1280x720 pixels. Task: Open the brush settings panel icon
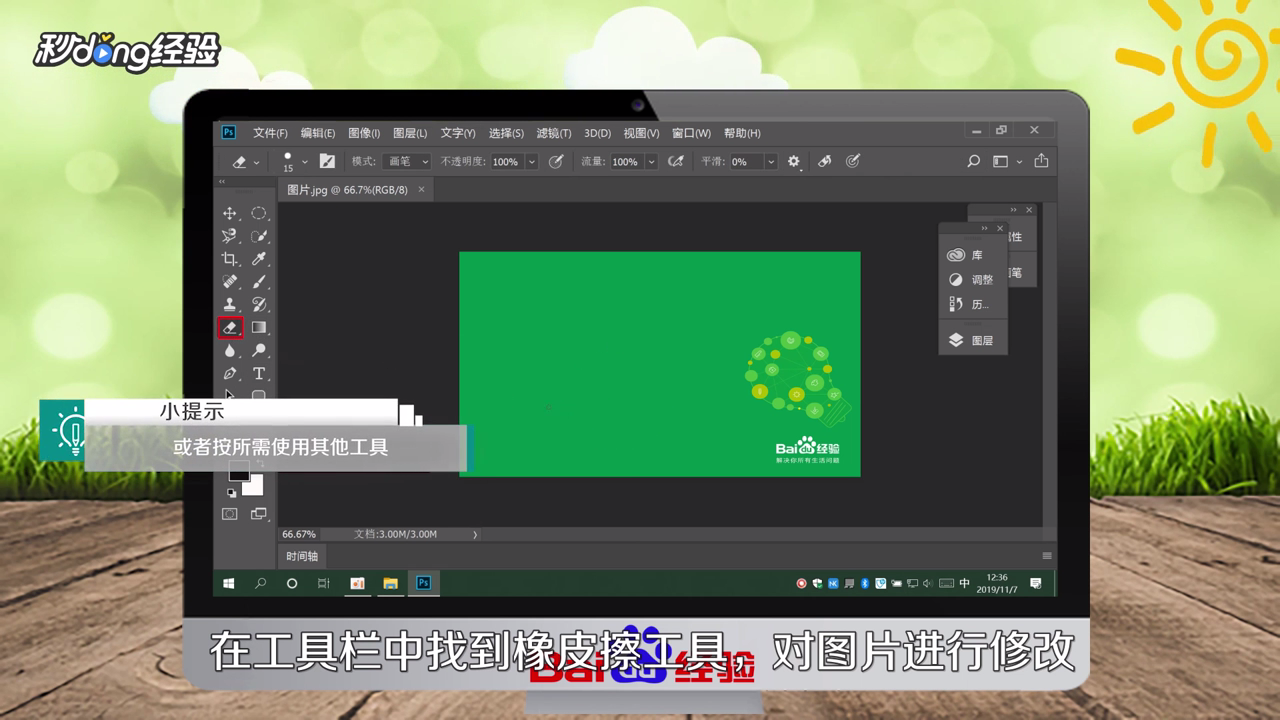[x=327, y=161]
